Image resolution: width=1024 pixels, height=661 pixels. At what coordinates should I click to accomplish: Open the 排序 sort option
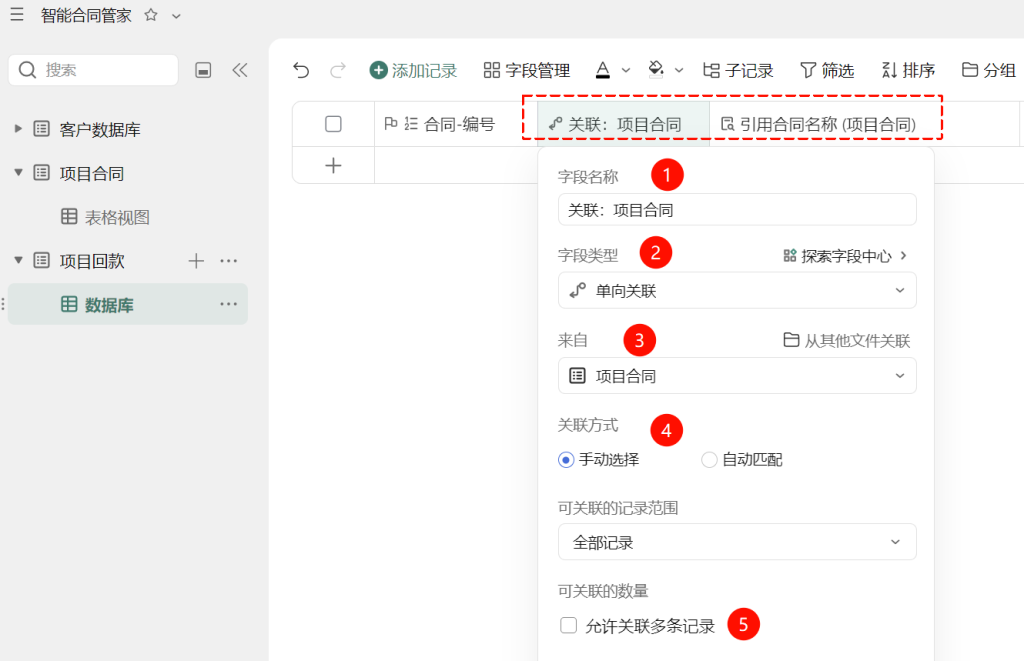[x=908, y=70]
